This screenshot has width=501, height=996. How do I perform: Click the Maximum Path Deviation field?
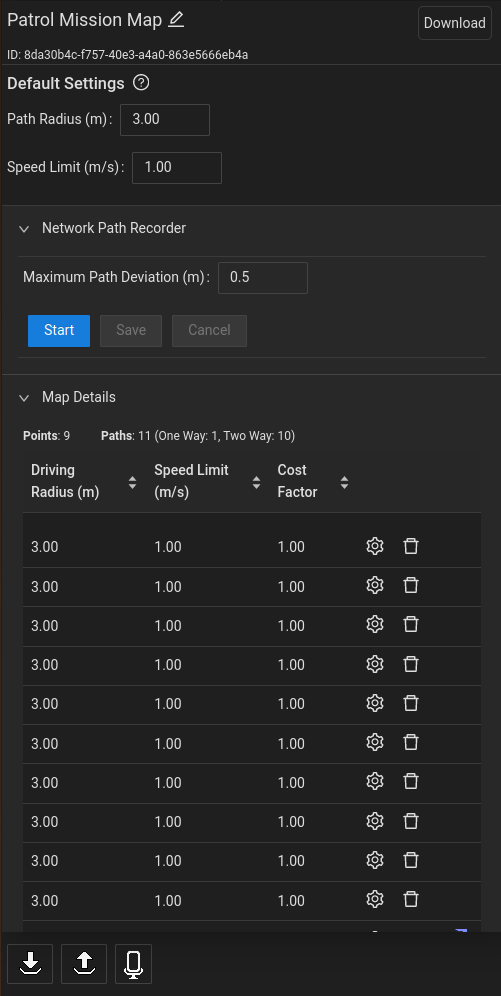(x=263, y=278)
